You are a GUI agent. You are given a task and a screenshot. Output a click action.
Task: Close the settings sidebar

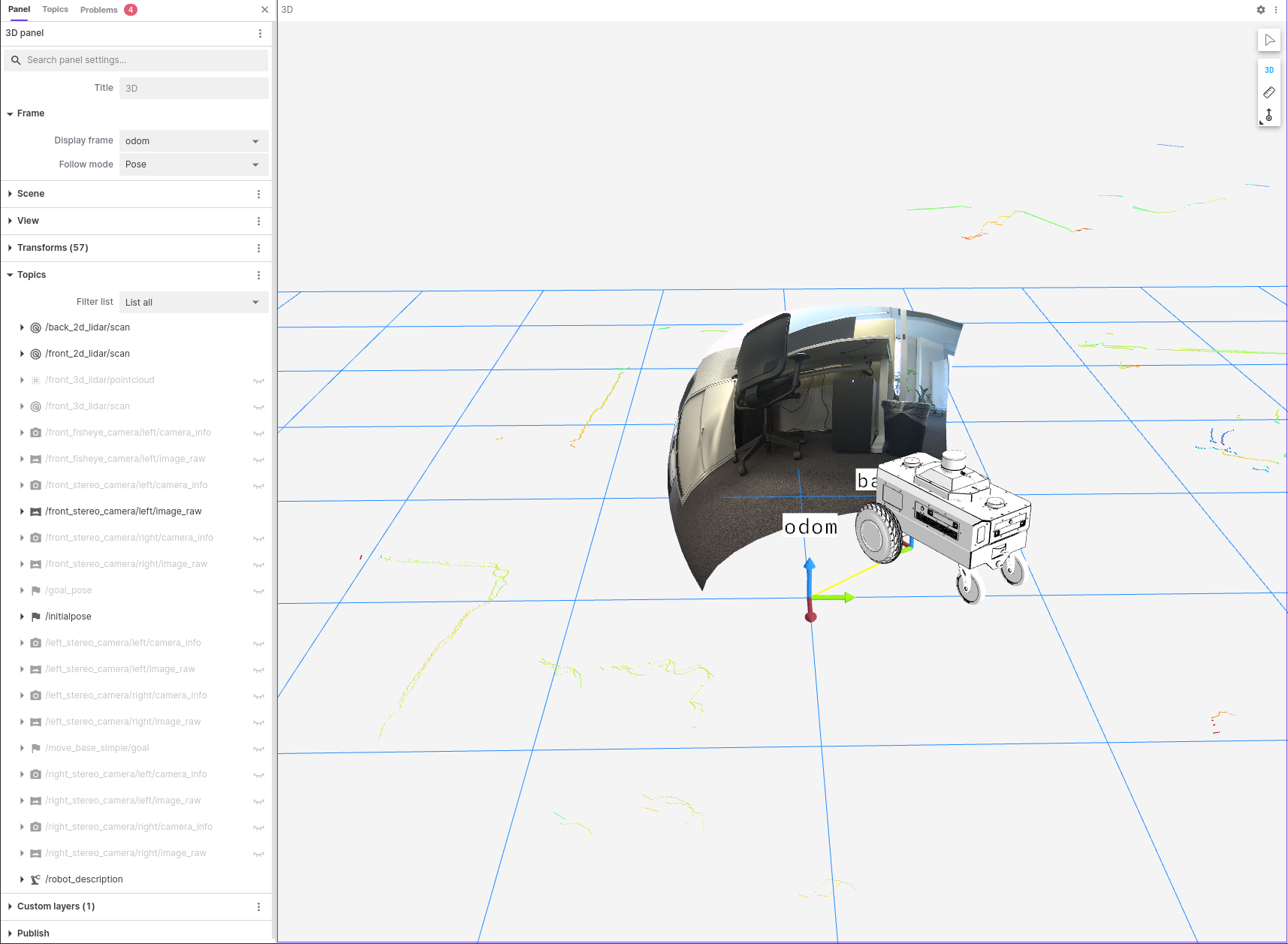[x=264, y=10]
